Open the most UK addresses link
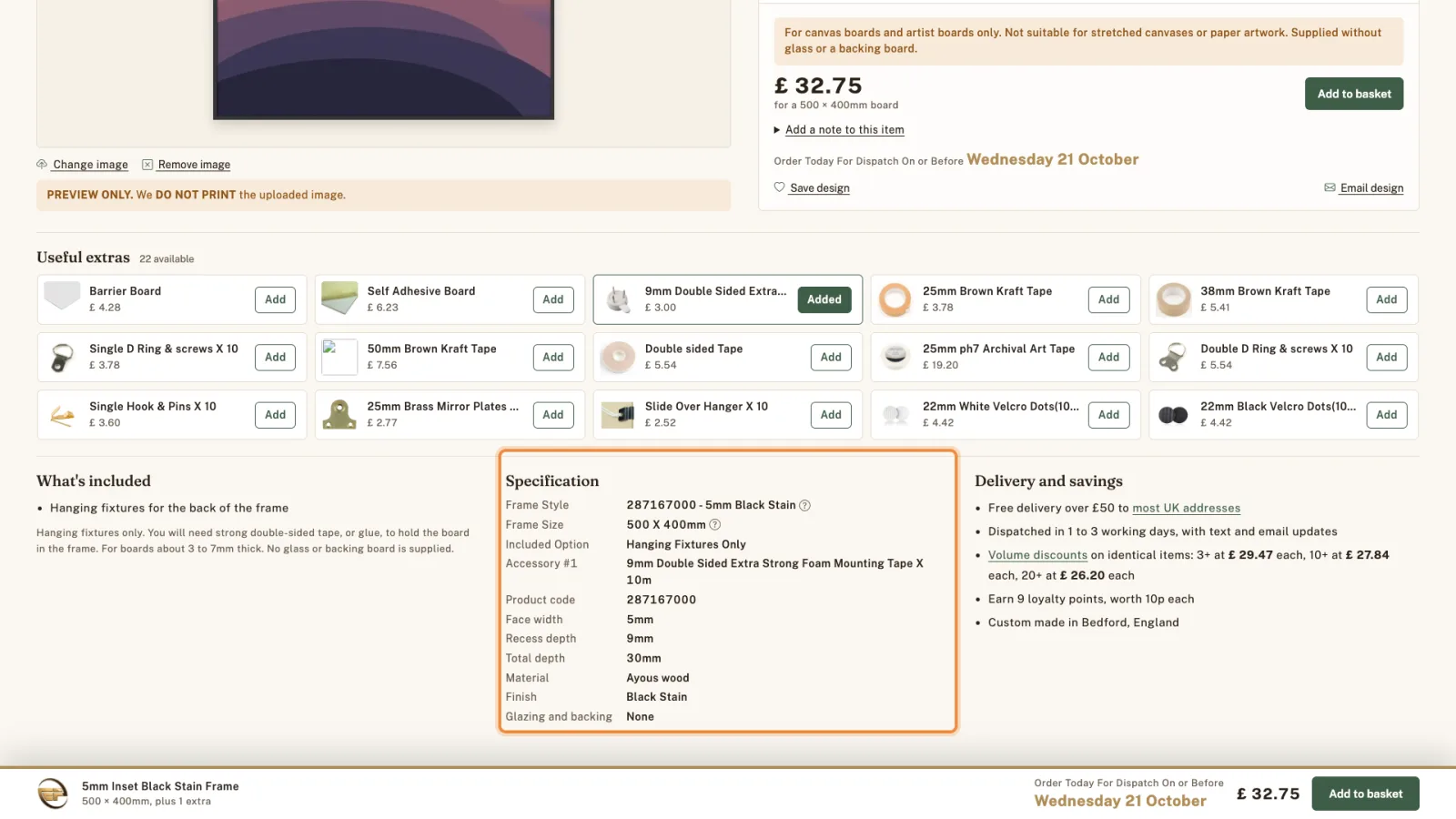Screen dimensions: 1456x819 point(1186,509)
